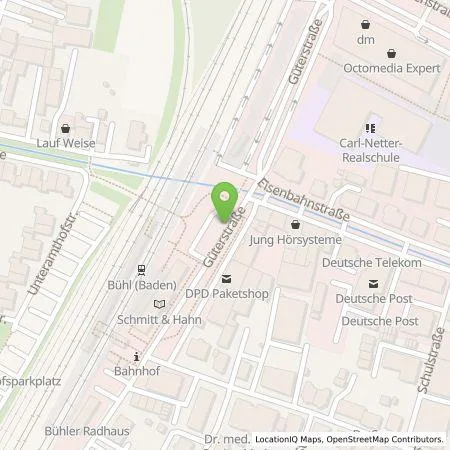Select the Unteramthofstr. street label
The height and width of the screenshot is (450, 450).
click(53, 253)
